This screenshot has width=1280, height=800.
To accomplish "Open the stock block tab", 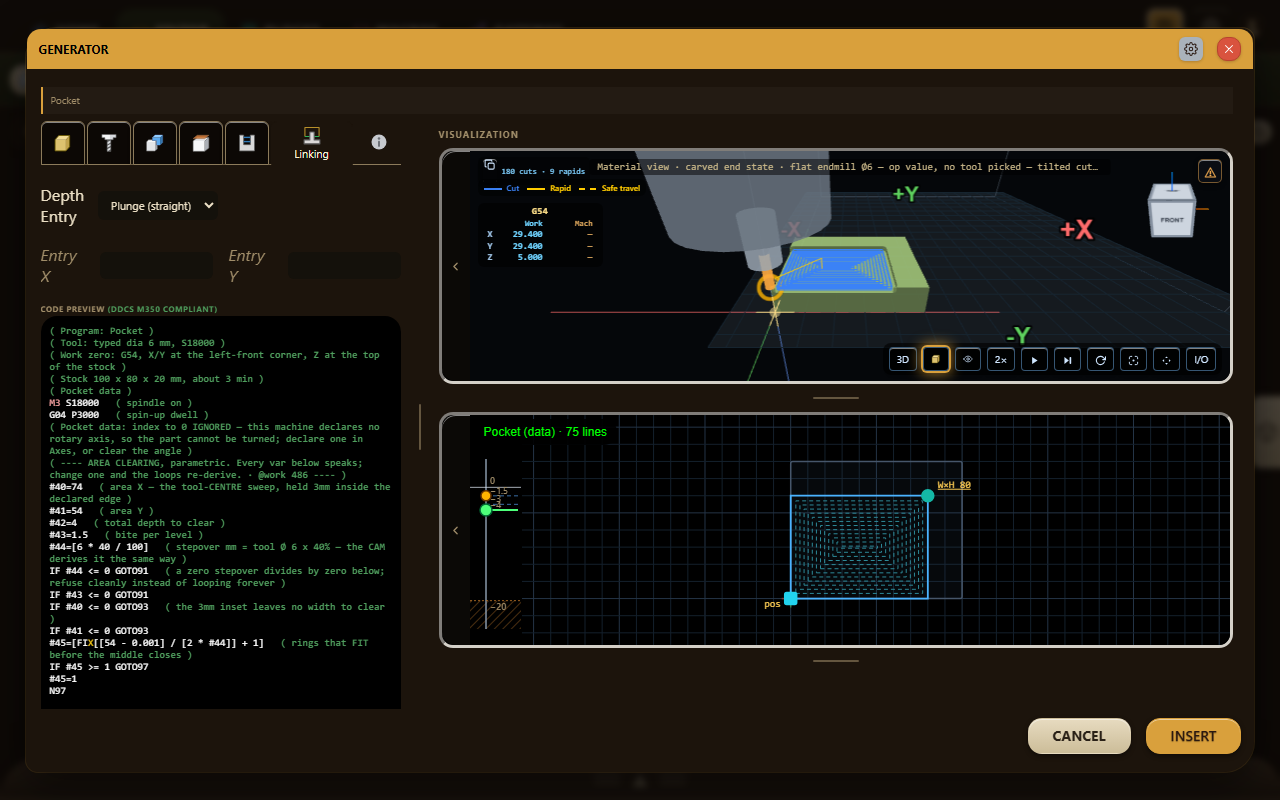I will tap(62, 143).
